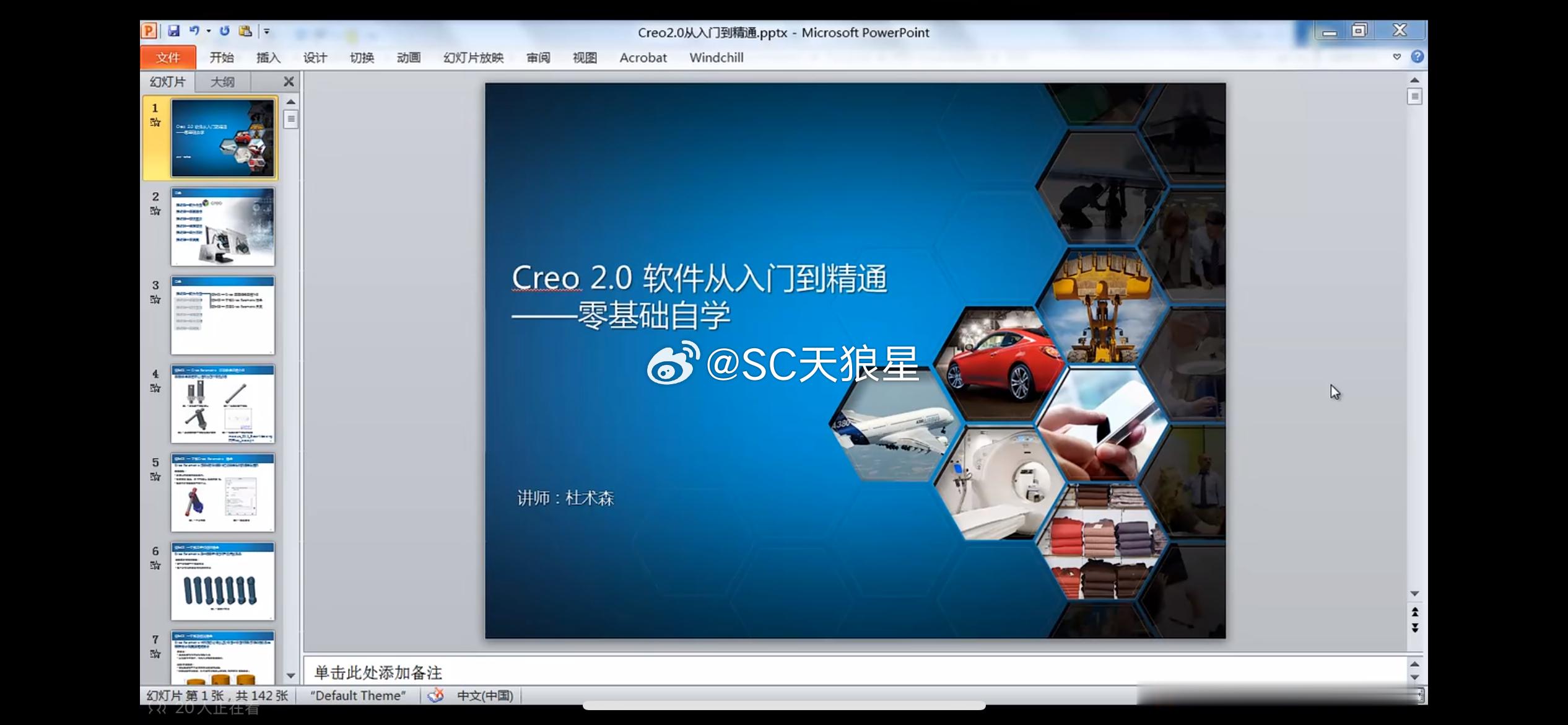Select slide 5 thumbnail
Viewport: 1568px width, 725px height.
pos(222,493)
